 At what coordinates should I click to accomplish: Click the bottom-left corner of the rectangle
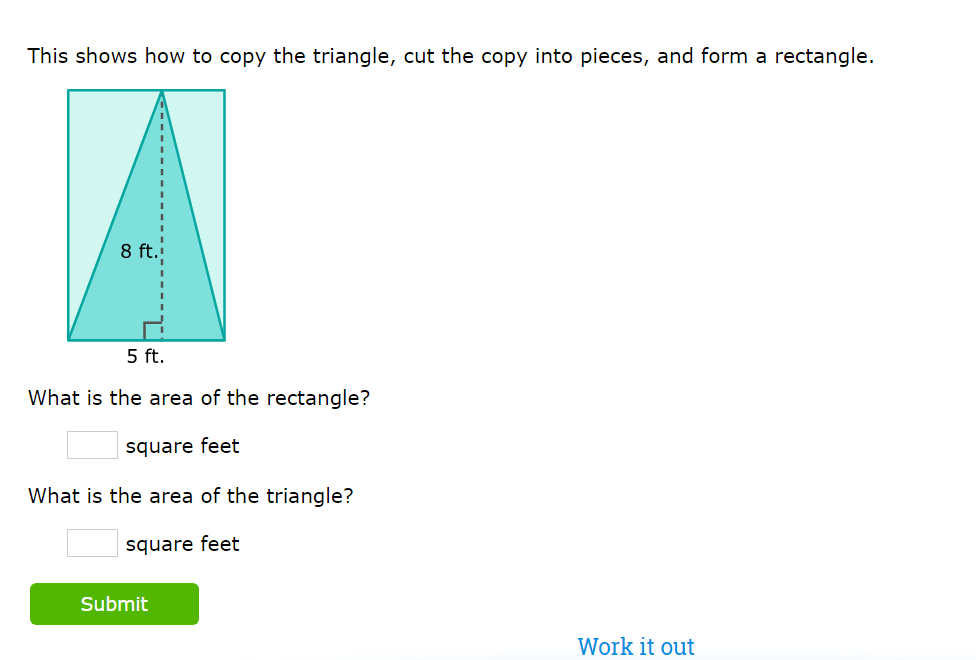pos(68,339)
